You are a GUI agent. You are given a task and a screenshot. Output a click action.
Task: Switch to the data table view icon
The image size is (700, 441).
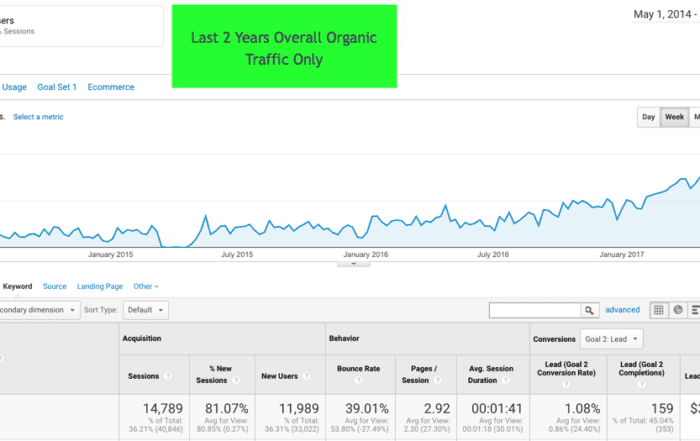click(x=659, y=311)
